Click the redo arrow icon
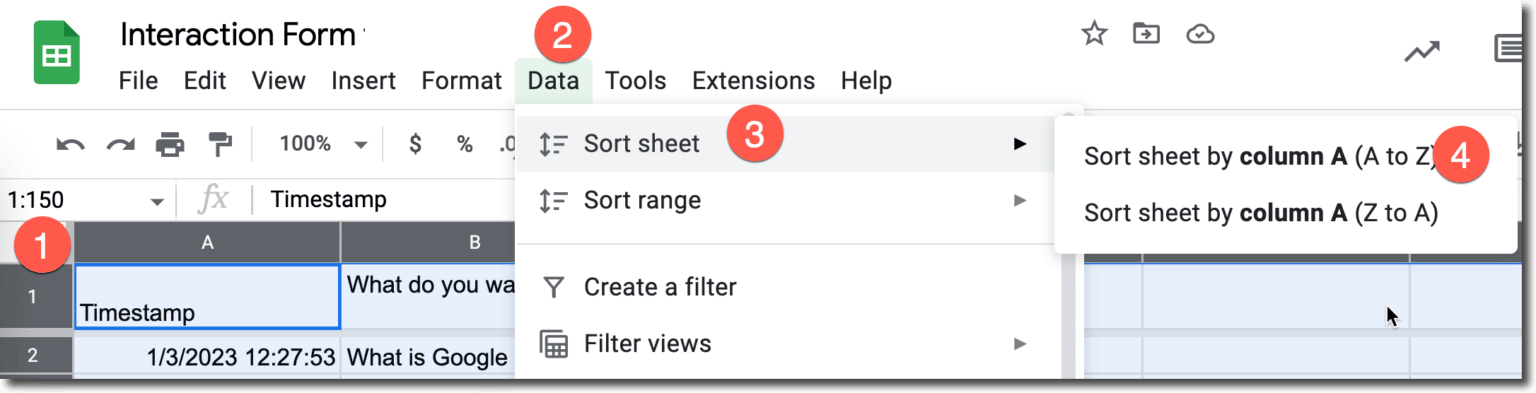Image resolution: width=1536 pixels, height=393 pixels. coord(121,144)
